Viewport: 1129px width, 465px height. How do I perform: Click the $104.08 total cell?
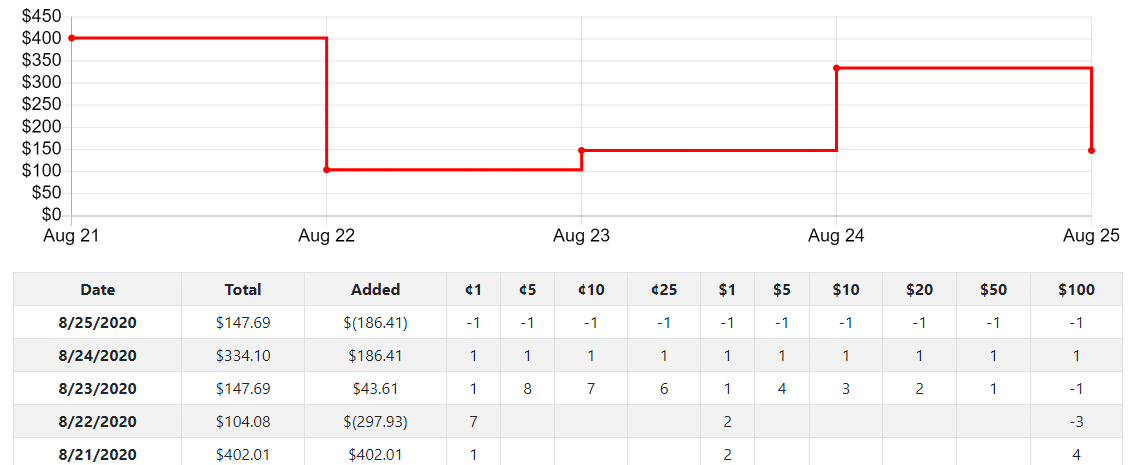coord(243,422)
